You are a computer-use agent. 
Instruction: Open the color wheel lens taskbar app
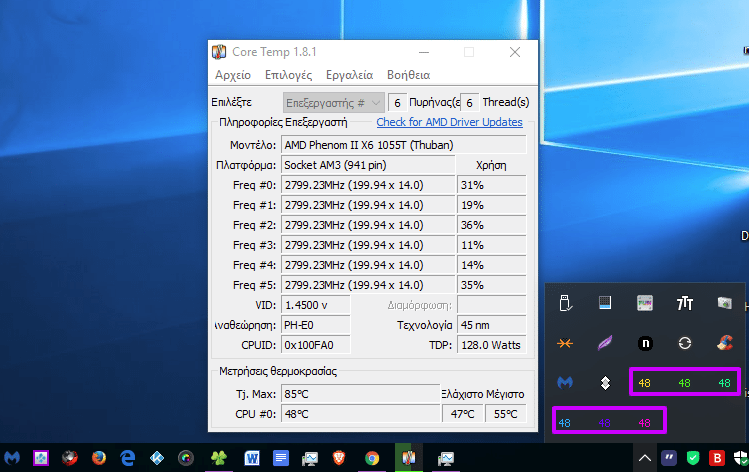(x=186, y=458)
